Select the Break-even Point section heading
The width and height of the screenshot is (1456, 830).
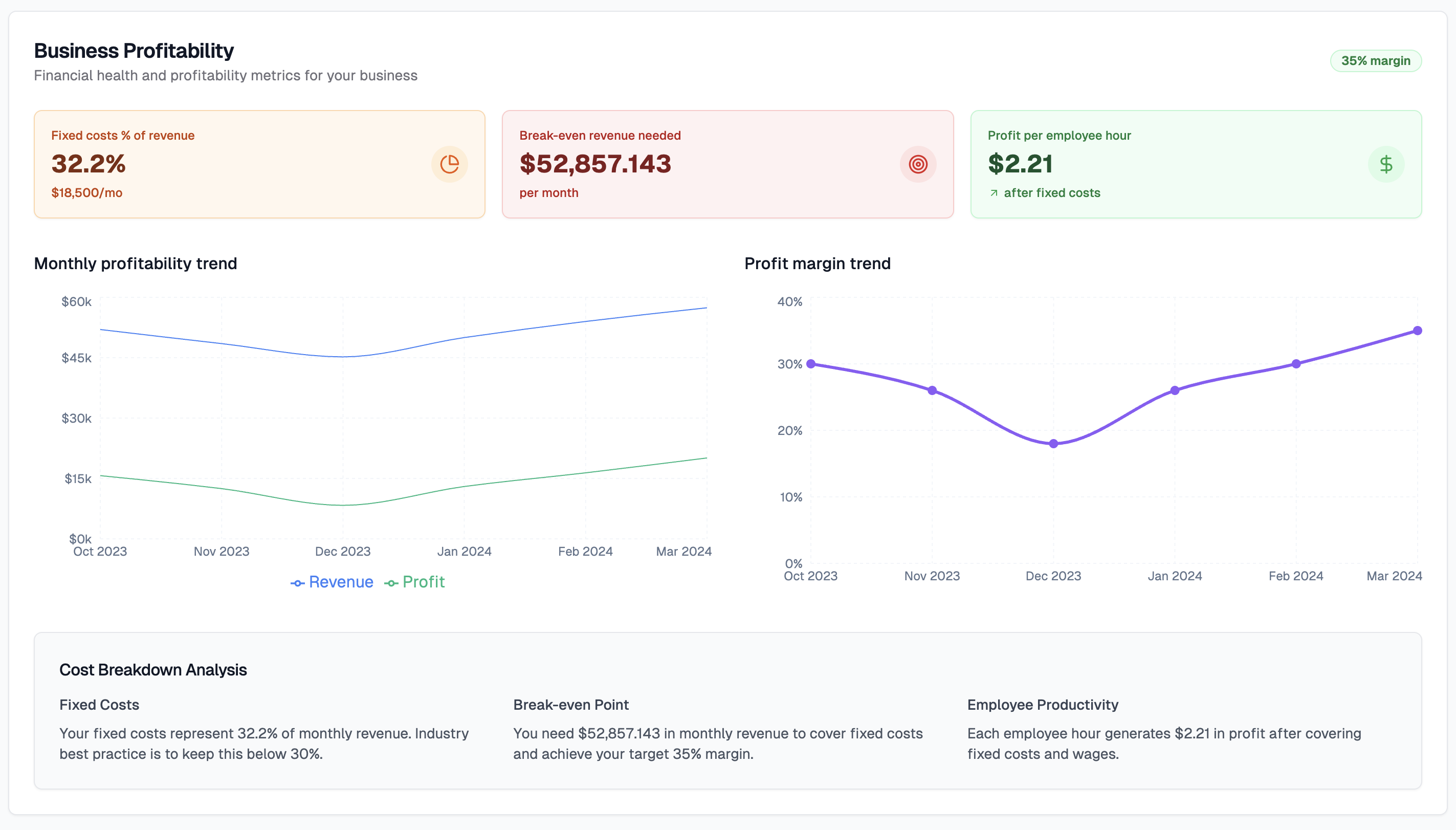[x=571, y=705]
